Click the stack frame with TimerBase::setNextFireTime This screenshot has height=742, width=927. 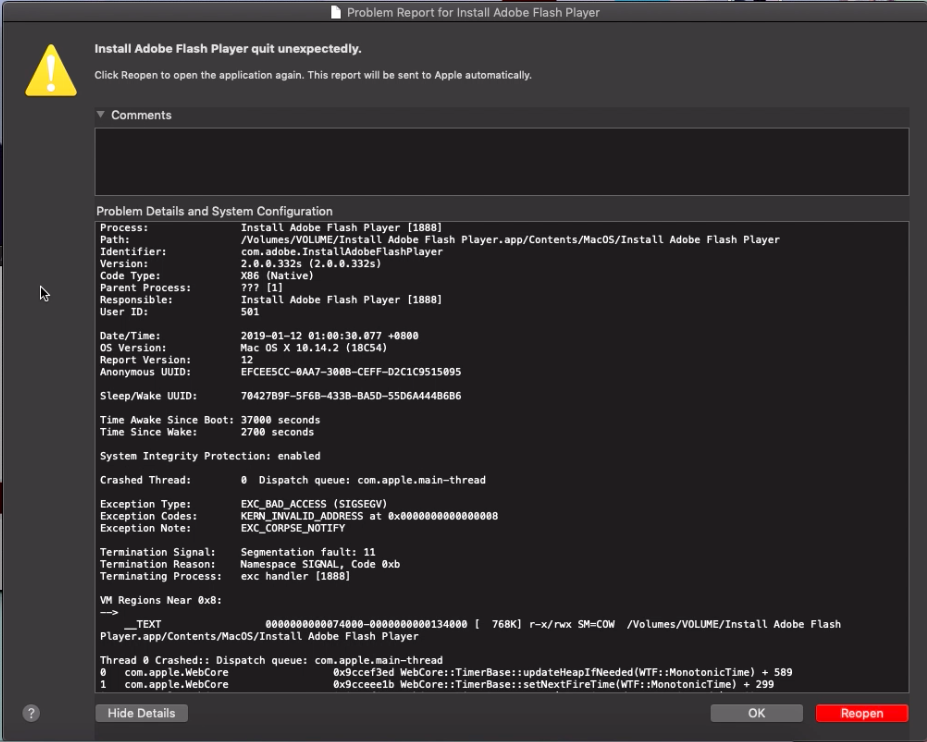[x=437, y=684]
